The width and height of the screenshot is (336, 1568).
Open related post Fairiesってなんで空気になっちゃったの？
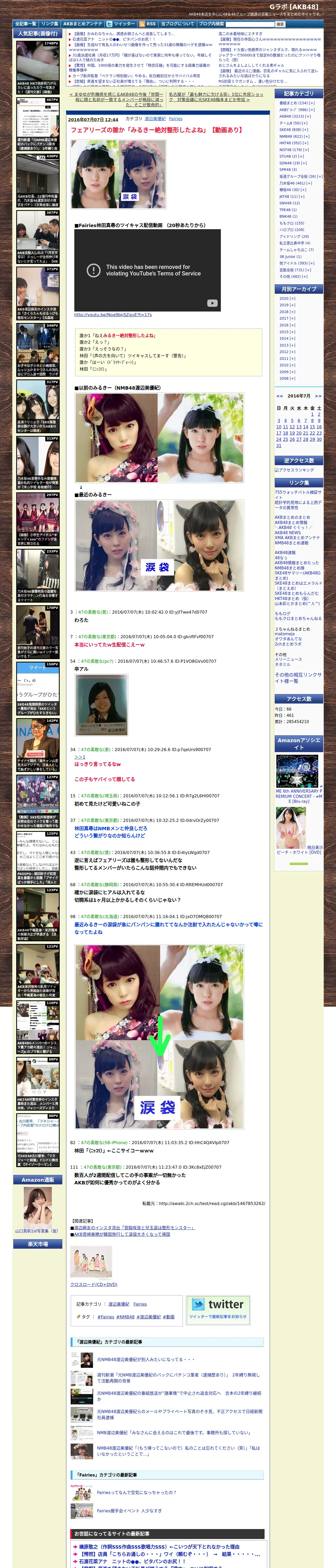(x=137, y=1492)
